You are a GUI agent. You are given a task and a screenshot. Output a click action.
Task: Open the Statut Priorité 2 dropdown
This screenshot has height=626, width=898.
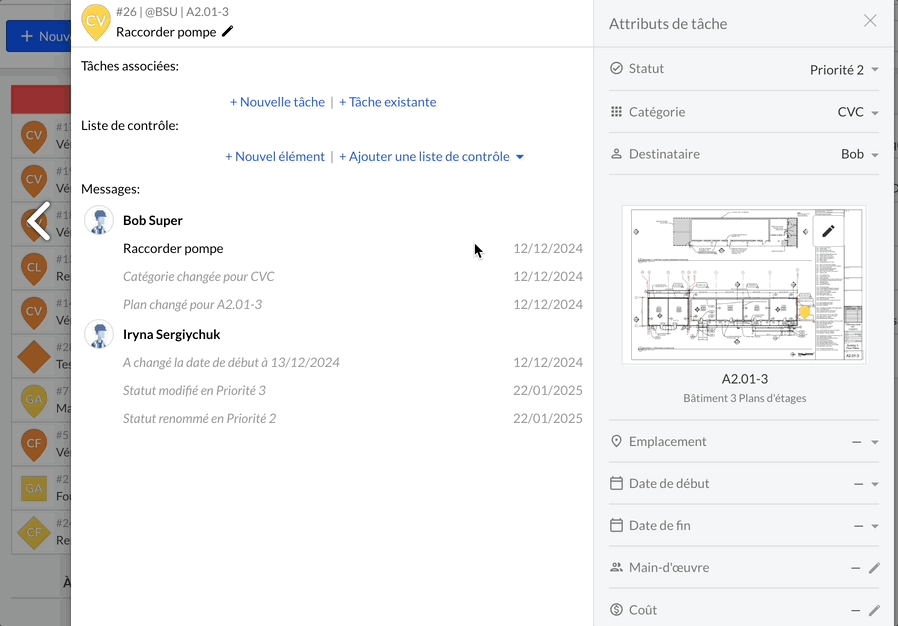[844, 70]
